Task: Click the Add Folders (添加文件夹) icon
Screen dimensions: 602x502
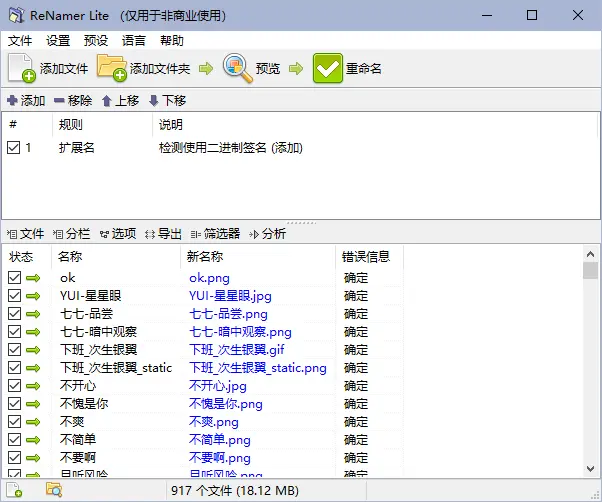Action: point(112,68)
